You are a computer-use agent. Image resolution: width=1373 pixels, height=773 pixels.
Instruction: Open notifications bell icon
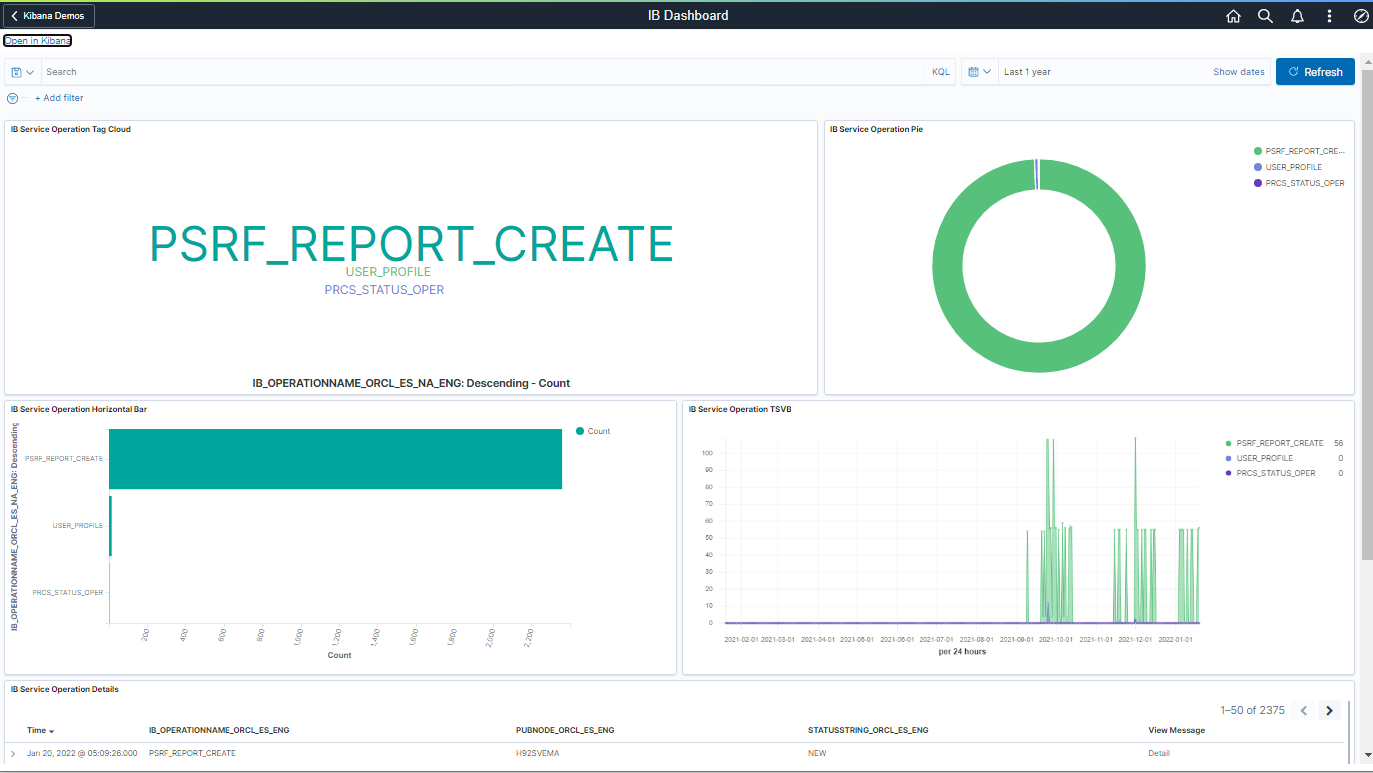click(x=1297, y=16)
